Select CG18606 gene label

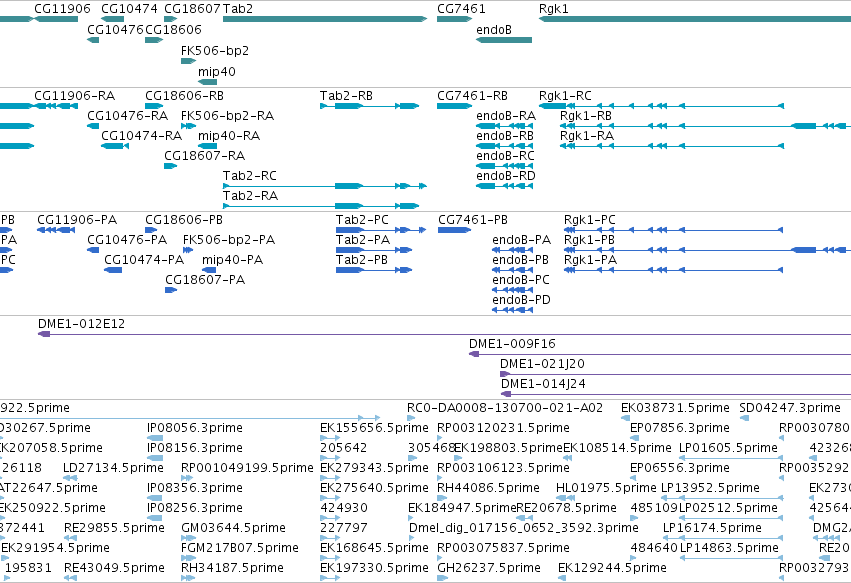tap(173, 29)
